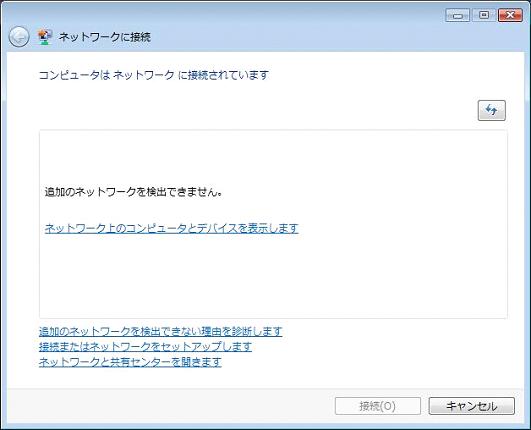Open ネットワーク上のコンピュータとデバイスを表示します link
This screenshot has height=430, width=531.
[171, 228]
